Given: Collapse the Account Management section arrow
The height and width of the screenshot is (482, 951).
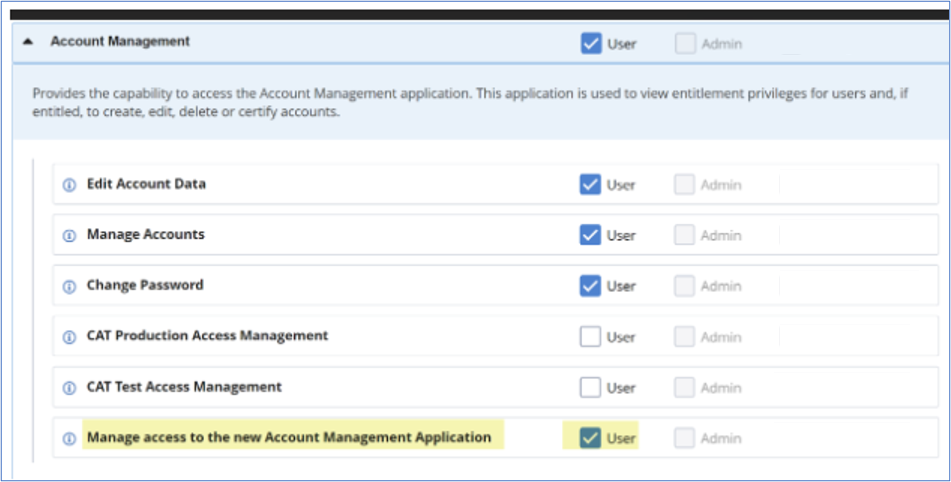Looking at the screenshot, I should point(27,42).
